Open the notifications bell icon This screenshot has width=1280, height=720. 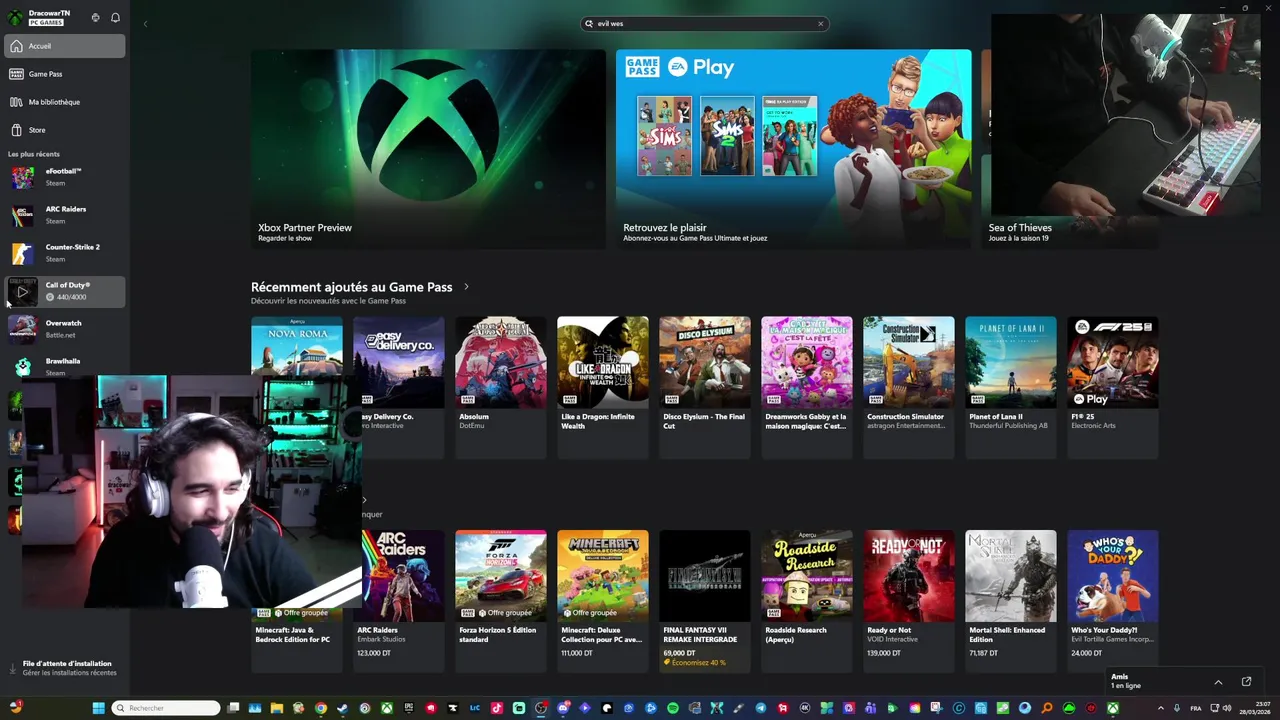(115, 18)
